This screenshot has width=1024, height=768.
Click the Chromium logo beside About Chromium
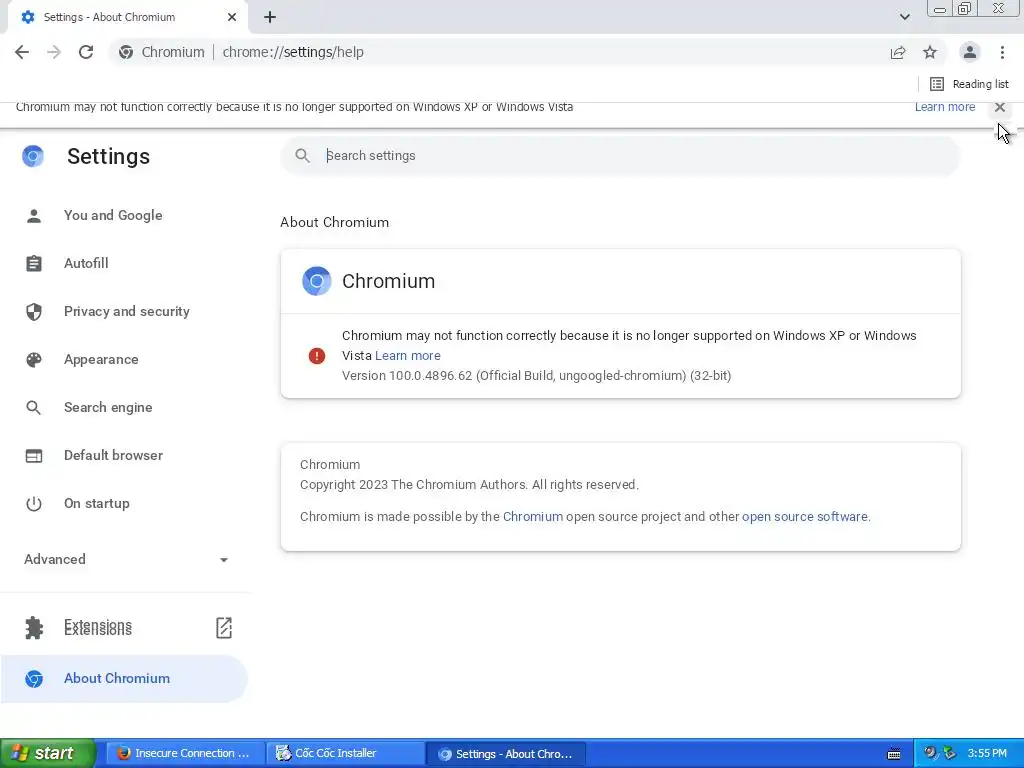tap(34, 679)
